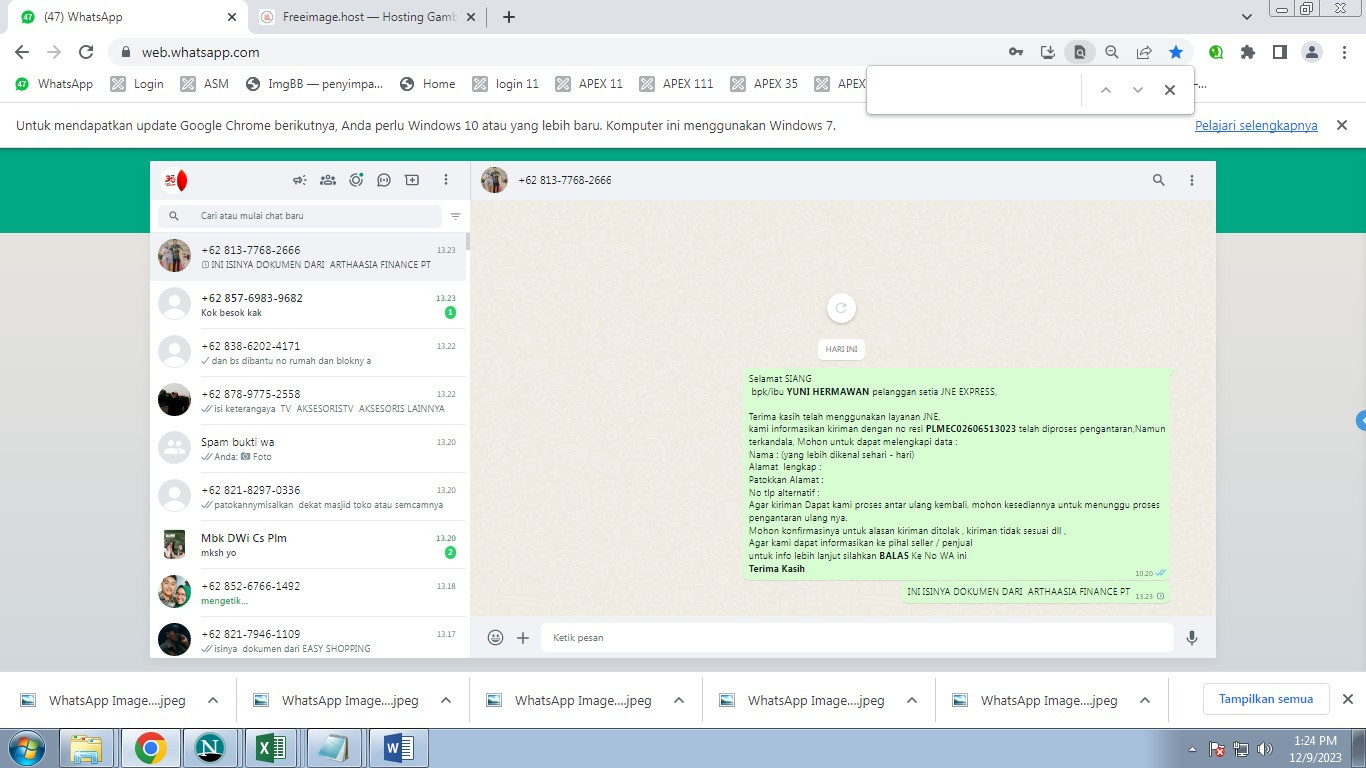This screenshot has height=768, width=1366.
Task: Open the emoji picker in message bar
Action: 495,637
